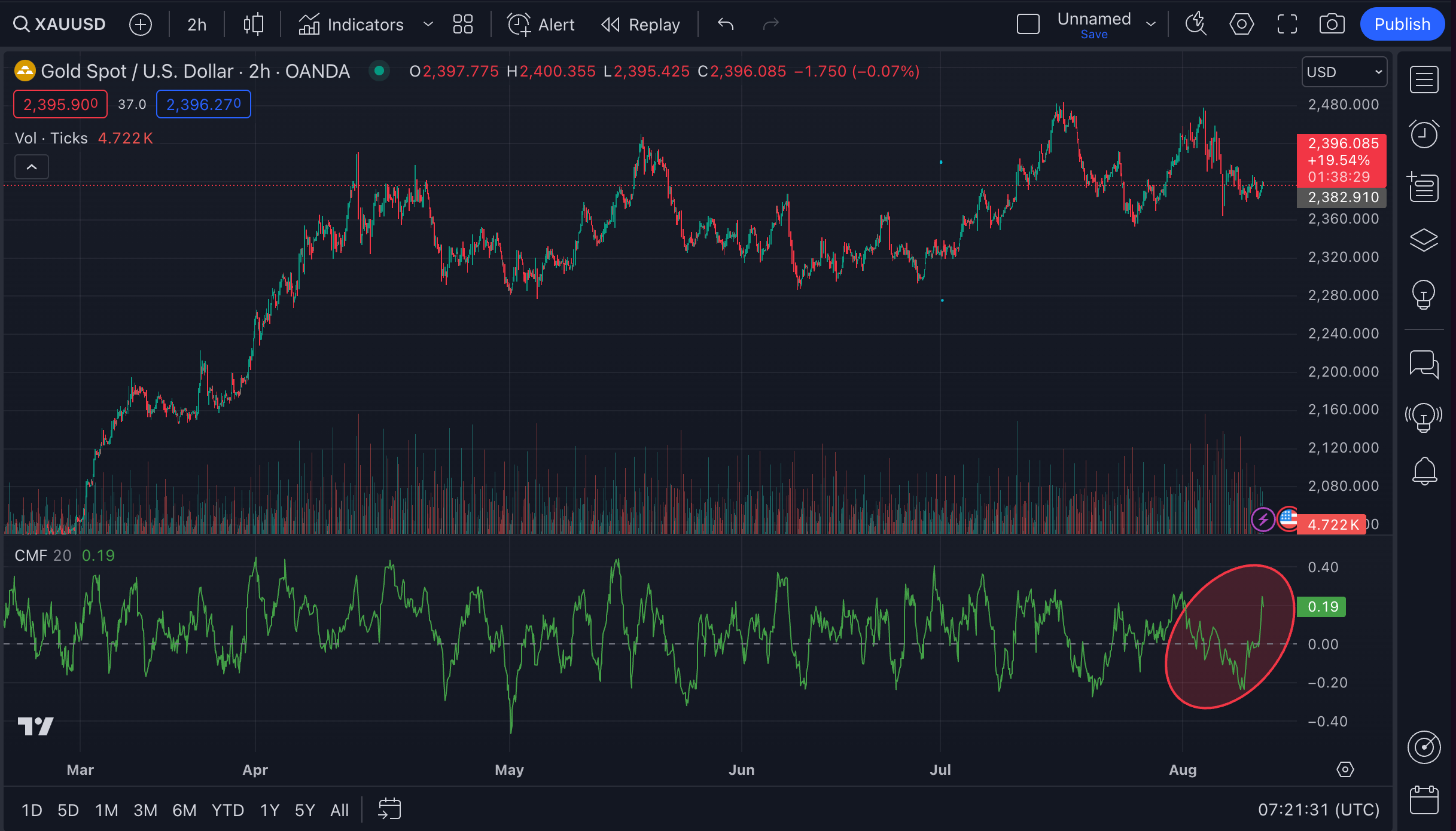
Task: Open the chat conversations icon
Action: pyautogui.click(x=1424, y=363)
